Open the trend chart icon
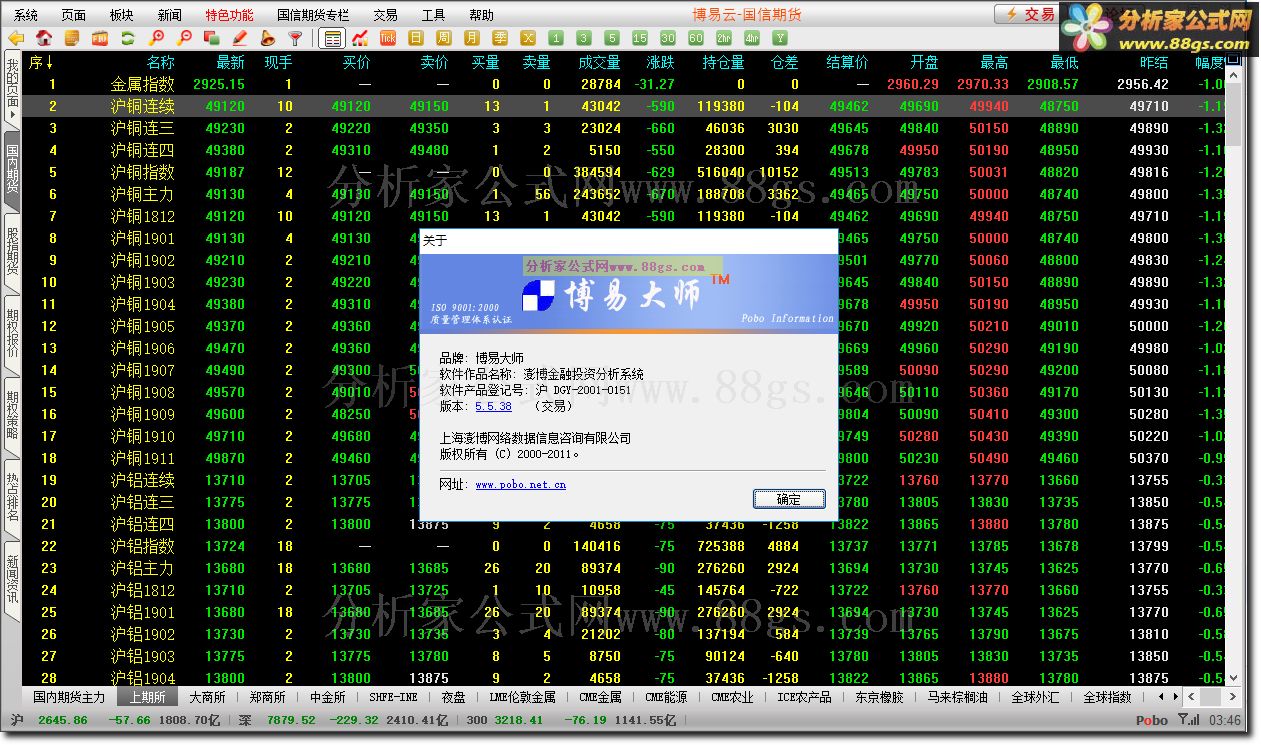The width and height of the screenshot is (1261, 745). (x=360, y=39)
